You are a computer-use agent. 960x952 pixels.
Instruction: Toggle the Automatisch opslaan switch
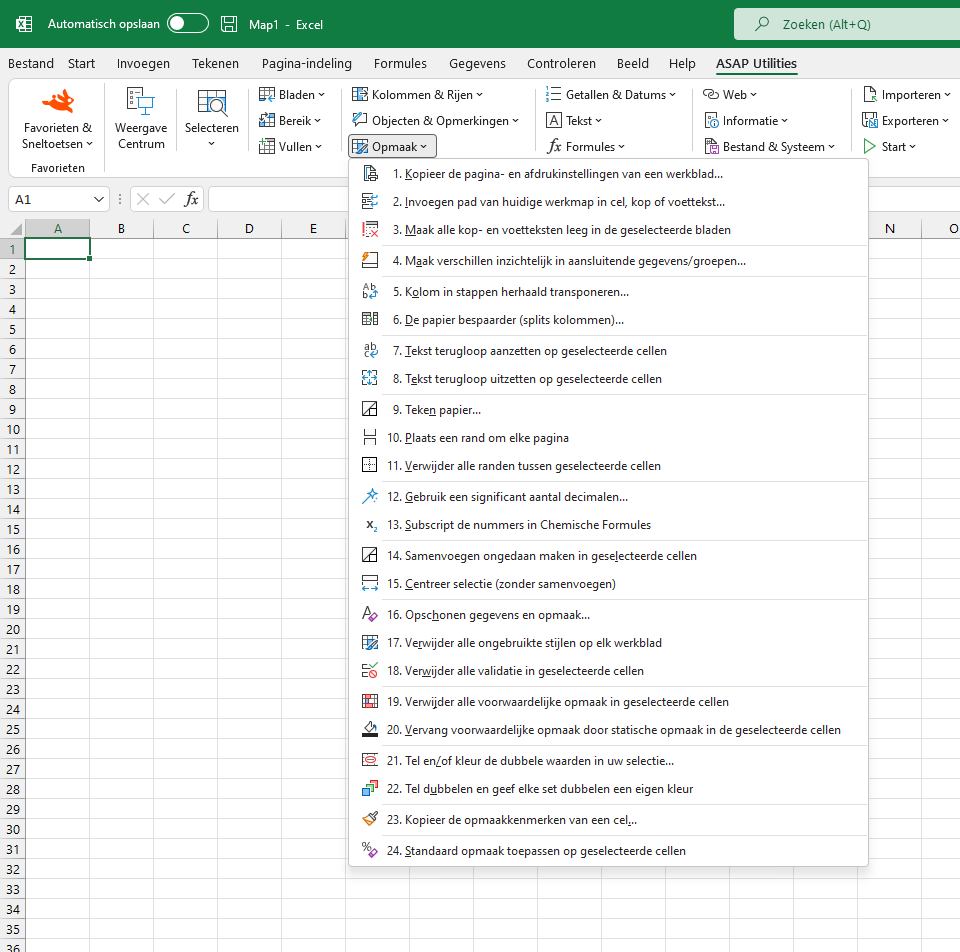point(188,24)
